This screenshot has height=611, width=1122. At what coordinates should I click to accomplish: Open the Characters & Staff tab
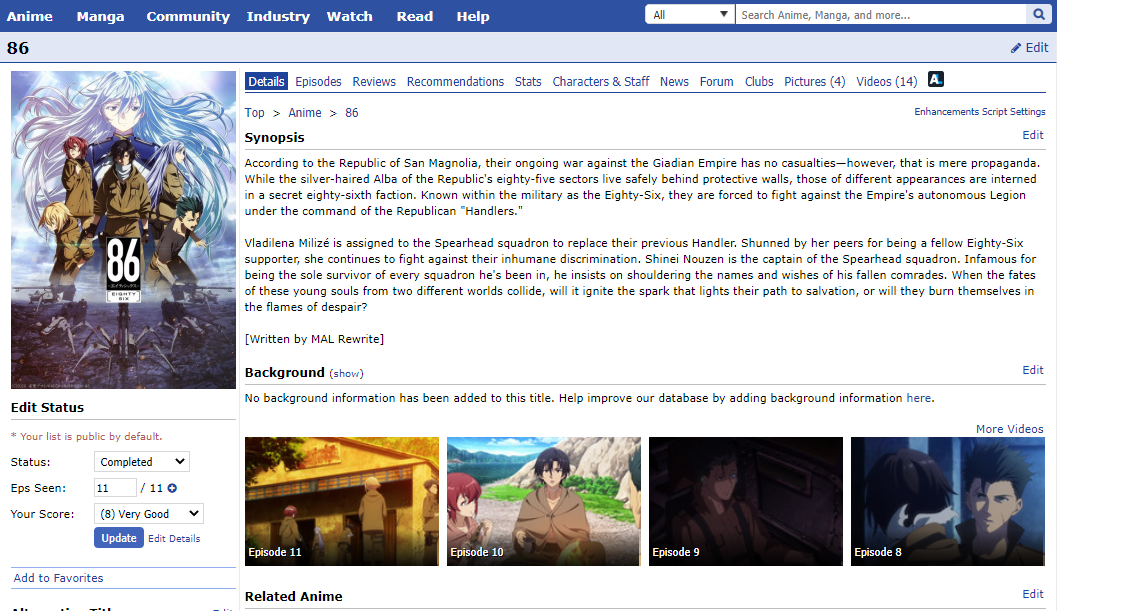click(x=600, y=82)
